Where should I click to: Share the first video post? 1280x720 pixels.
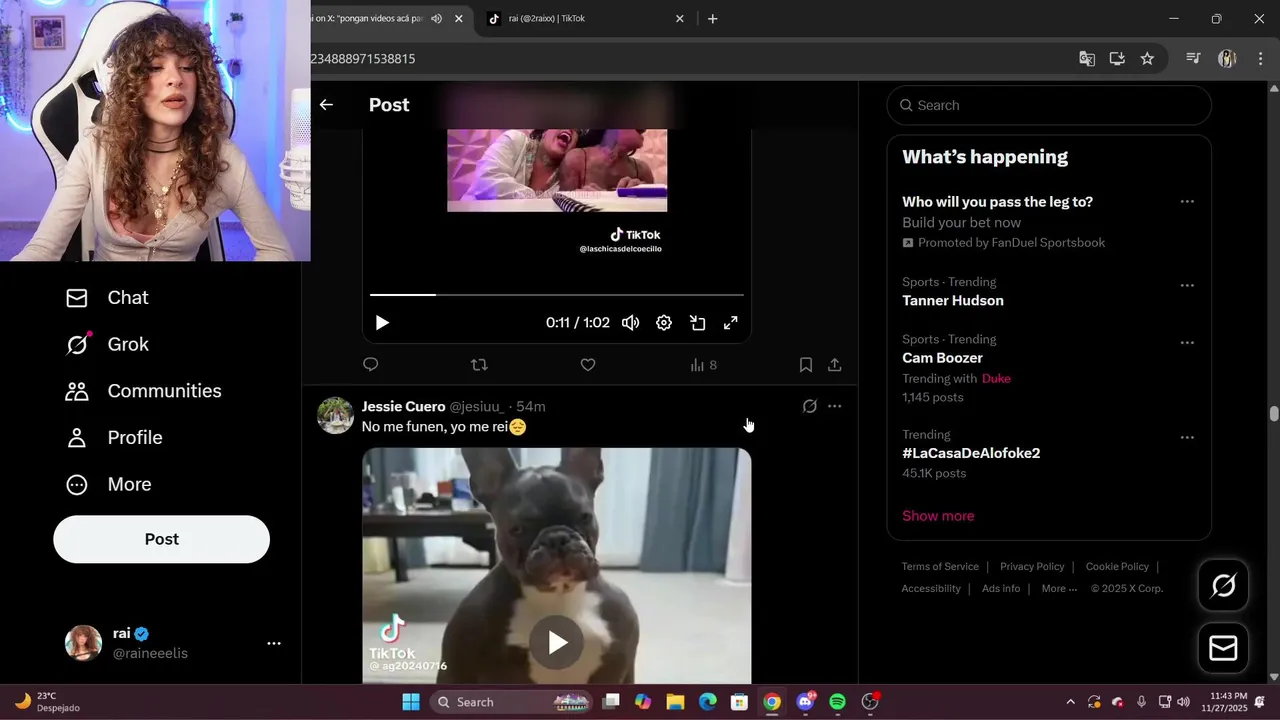(x=835, y=365)
